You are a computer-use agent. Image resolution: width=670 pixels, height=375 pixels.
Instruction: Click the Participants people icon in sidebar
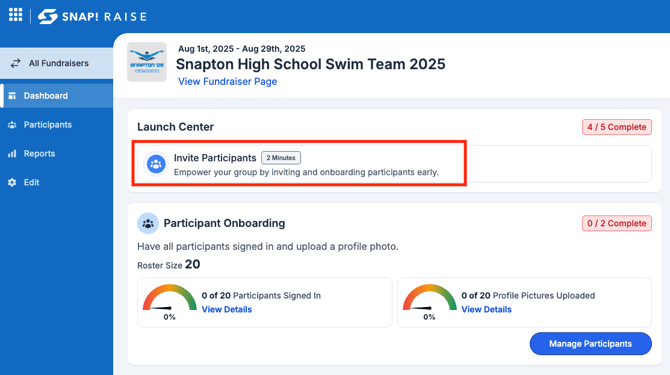click(x=12, y=125)
